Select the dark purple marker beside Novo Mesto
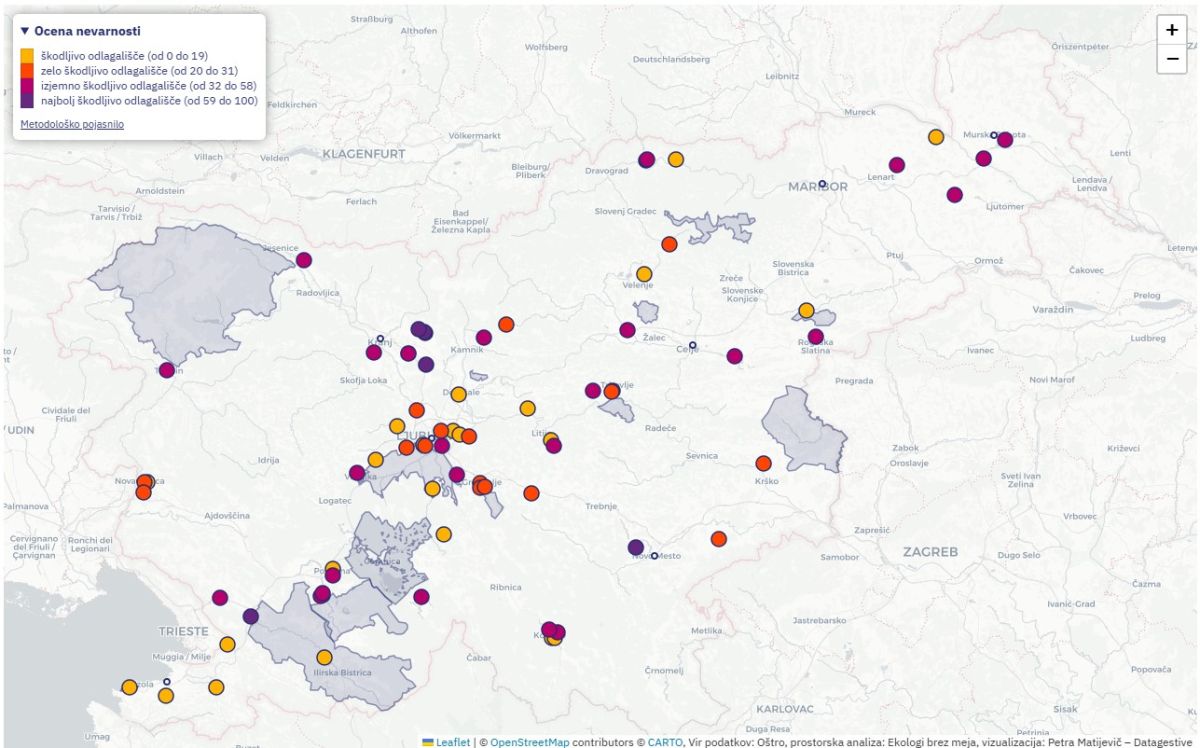1200x748 pixels. click(635, 547)
